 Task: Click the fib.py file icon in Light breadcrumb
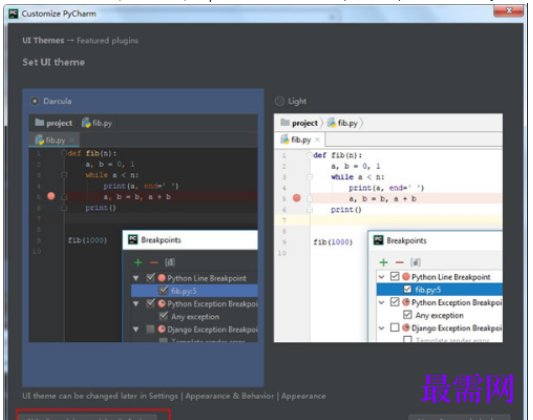[x=332, y=123]
